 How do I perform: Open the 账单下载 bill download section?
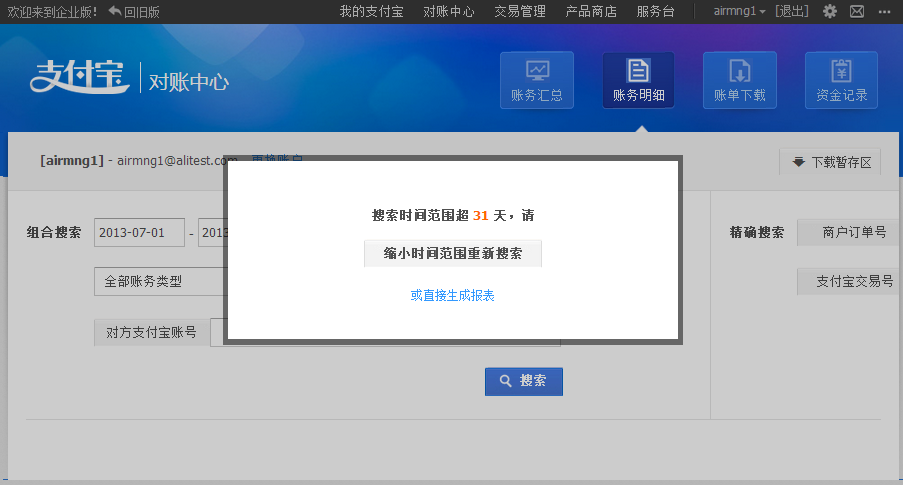(740, 80)
